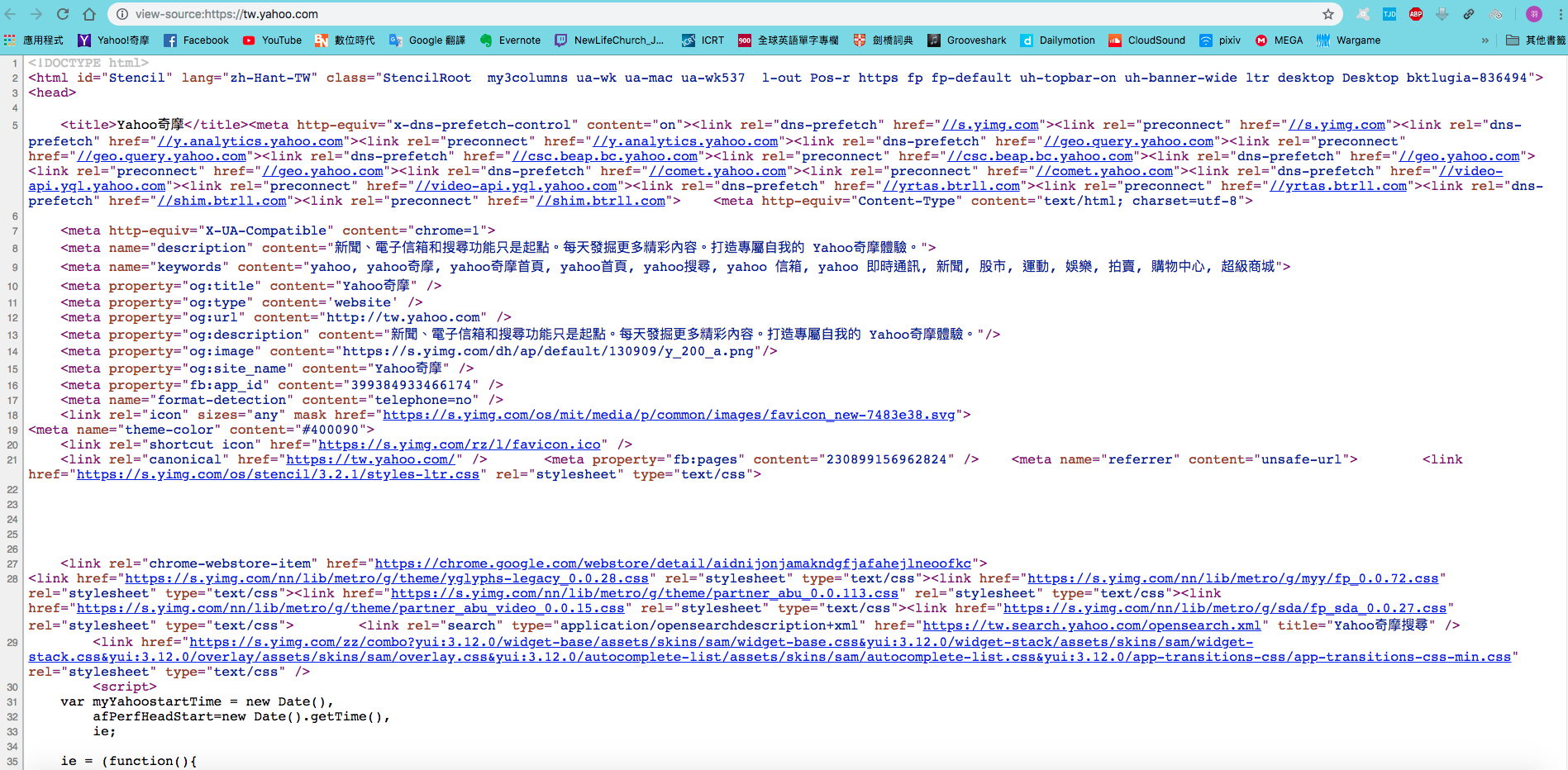The height and width of the screenshot is (770, 1568).
Task: Open the styles-ltr.css stylesheet link
Action: (278, 474)
